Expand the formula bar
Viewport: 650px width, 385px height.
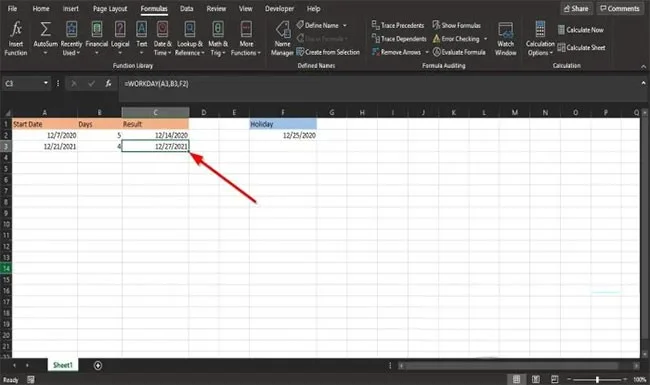643,83
